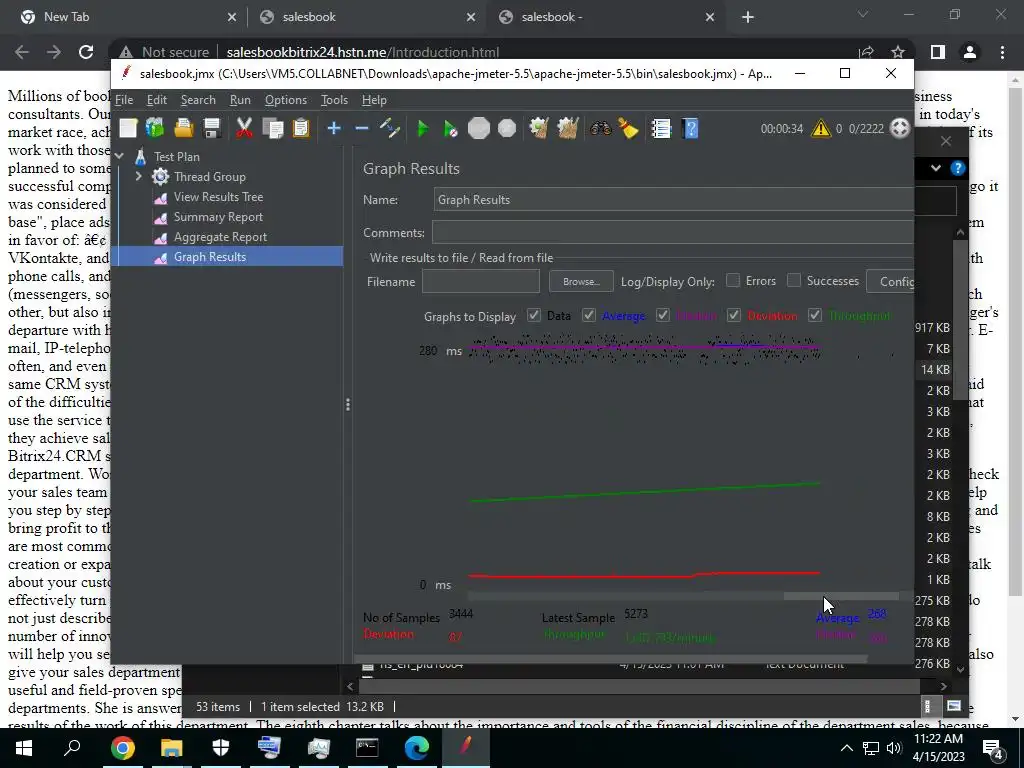Select the Summary Report listener
1024x768 pixels.
(218, 217)
